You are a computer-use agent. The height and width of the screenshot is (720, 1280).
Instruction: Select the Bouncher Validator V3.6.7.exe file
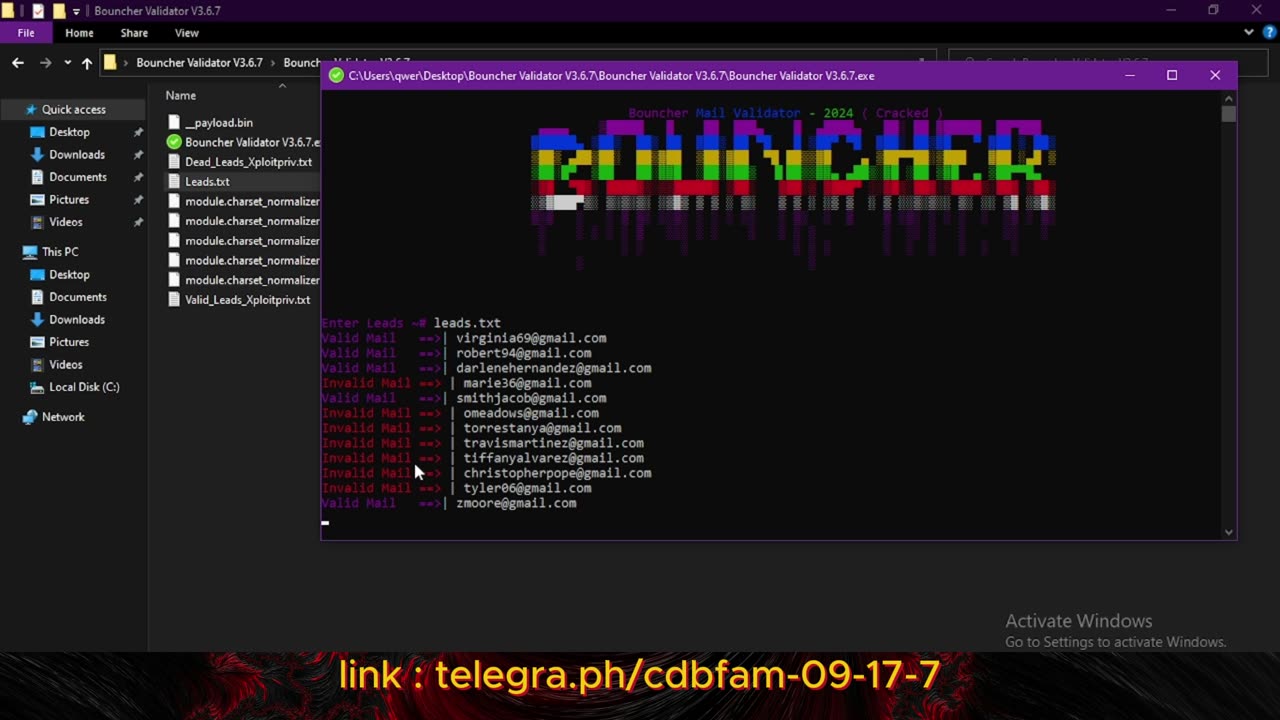click(252, 142)
